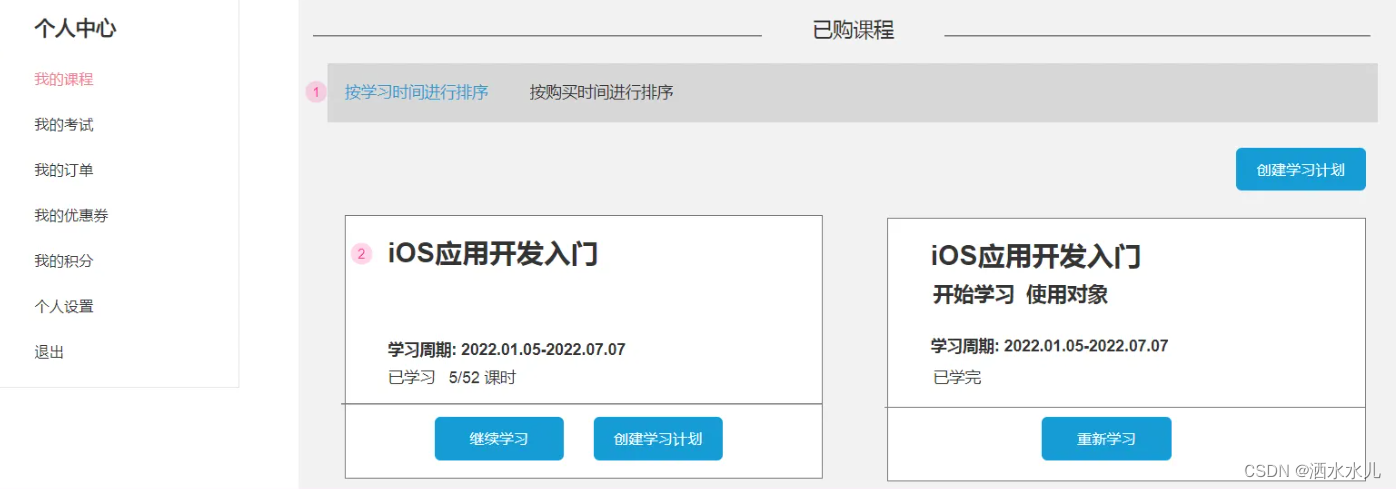Screen dimensions: 1396x489
Task: Click 已学习 5/52 课时 progress text
Action: [452, 377]
